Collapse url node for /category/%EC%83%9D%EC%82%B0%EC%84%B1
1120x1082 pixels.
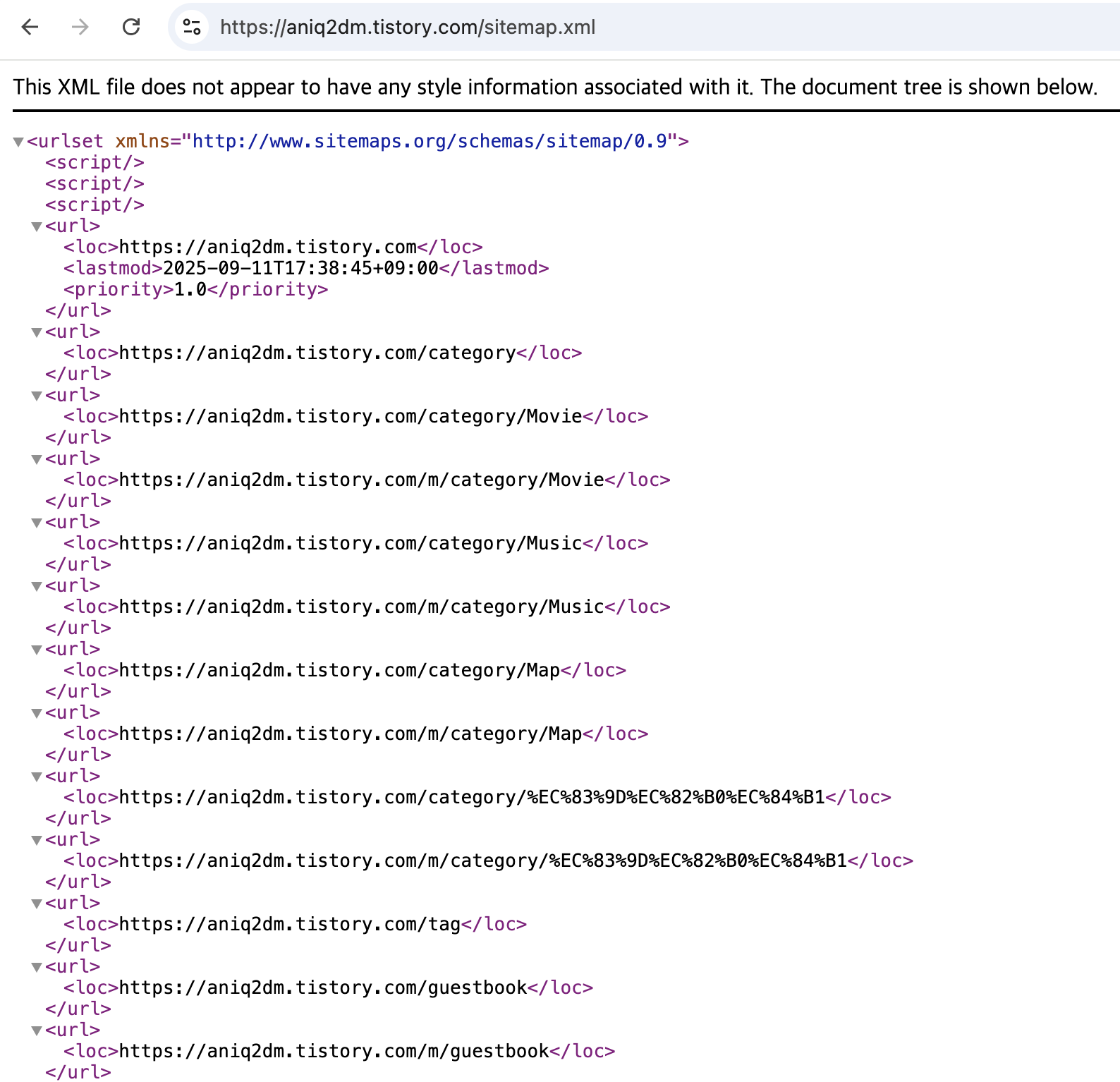pyautogui.click(x=37, y=777)
